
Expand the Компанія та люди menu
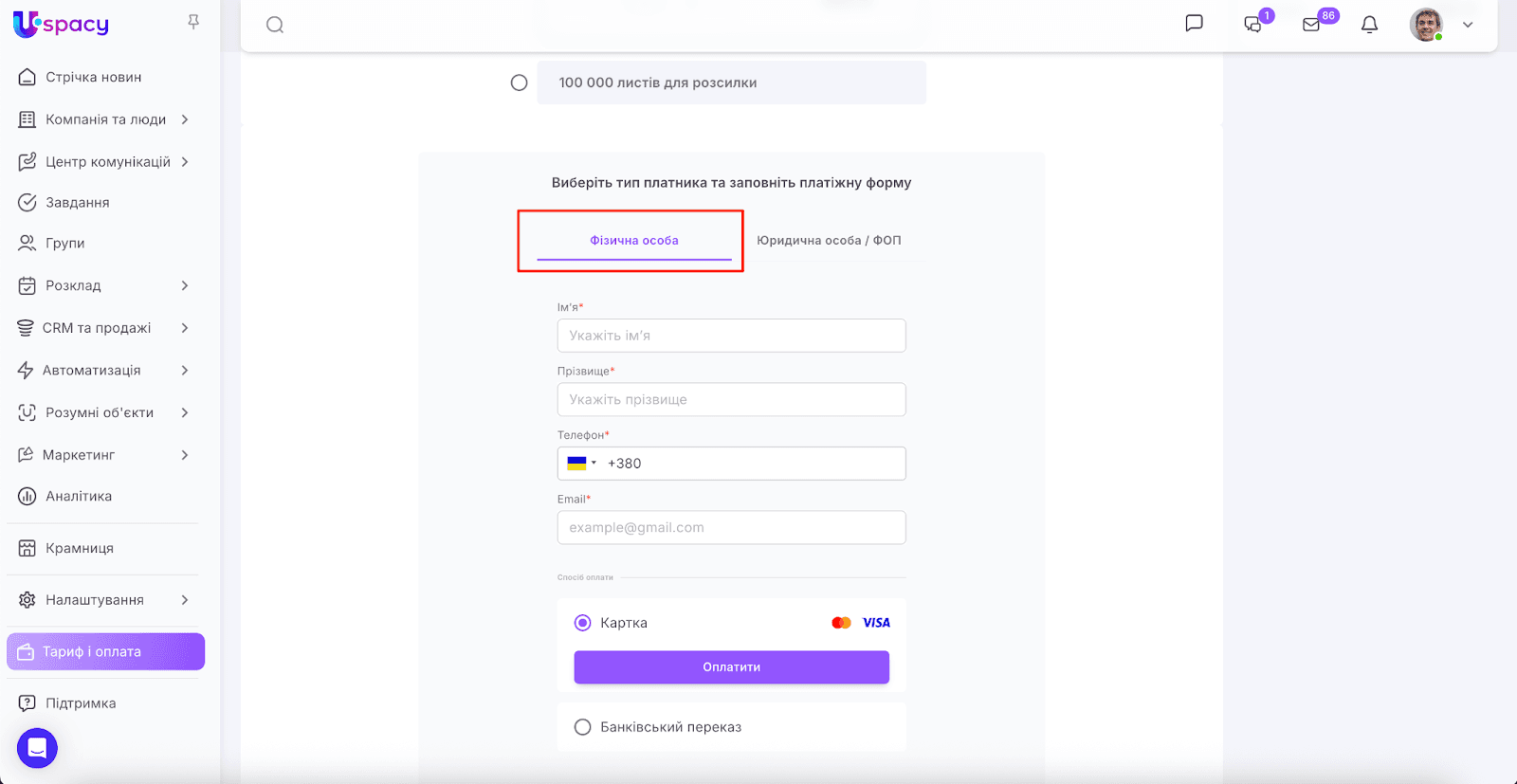point(104,119)
